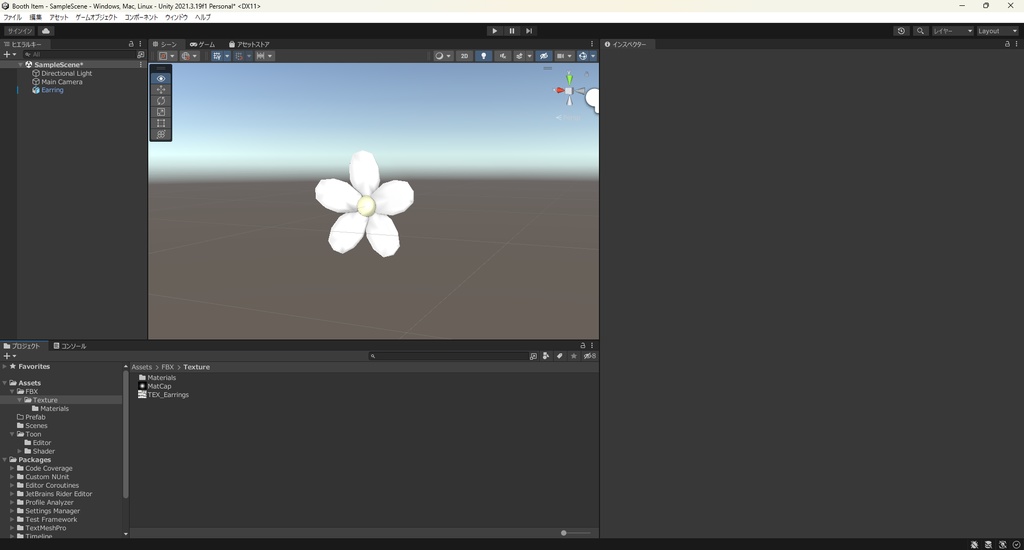Open the コンポーネント (Component) menu
1024x550 pixels.
[141, 17]
